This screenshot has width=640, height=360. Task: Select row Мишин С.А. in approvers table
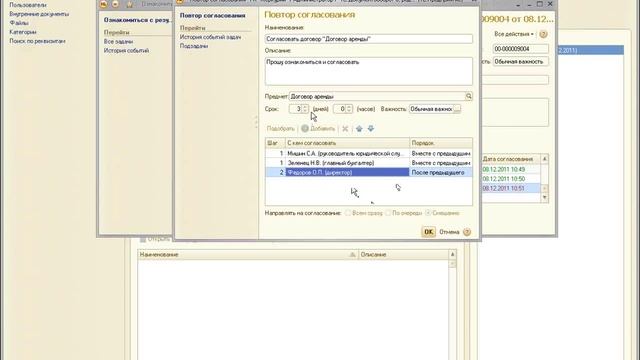[369, 153]
